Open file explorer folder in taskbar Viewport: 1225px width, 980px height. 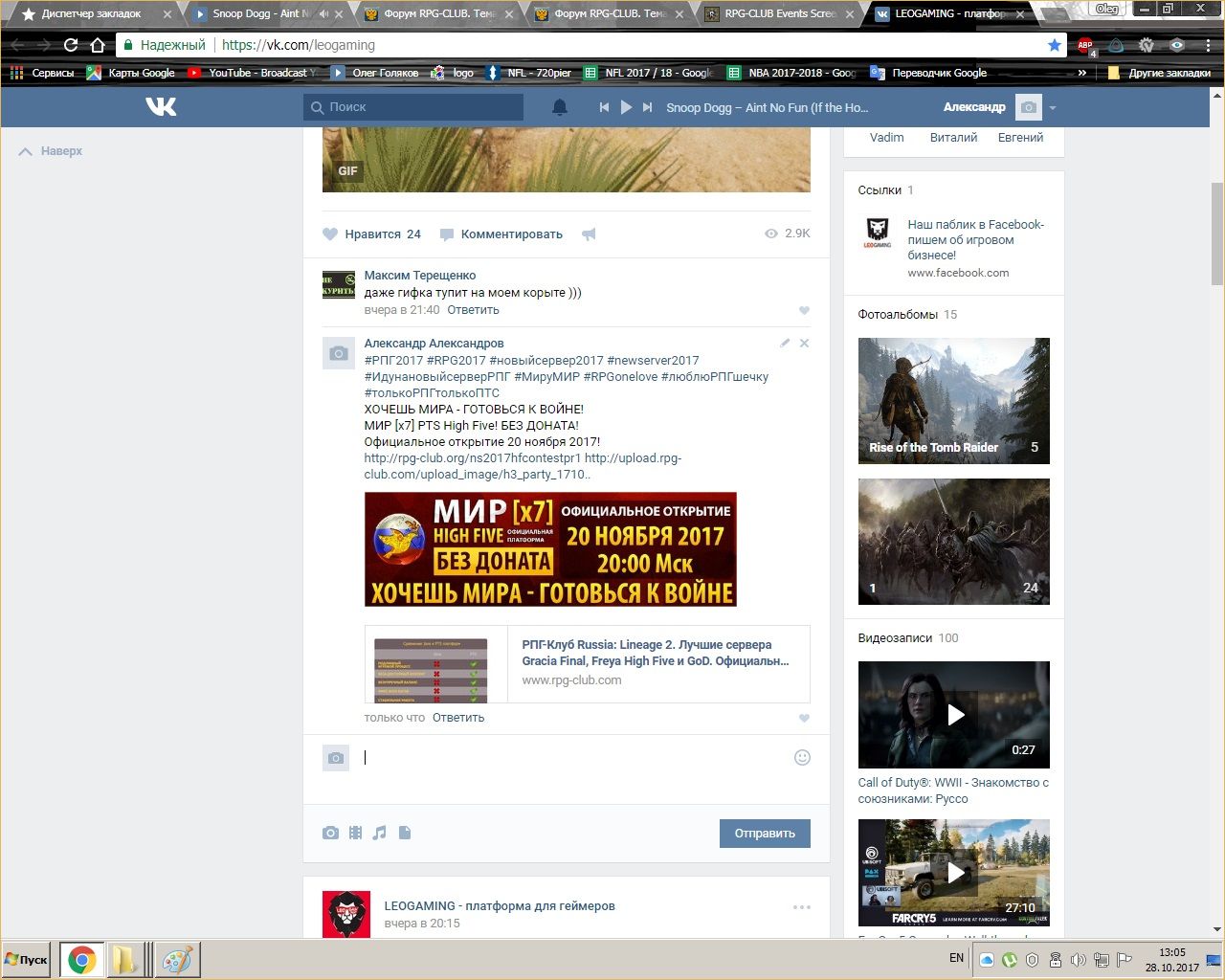click(125, 960)
